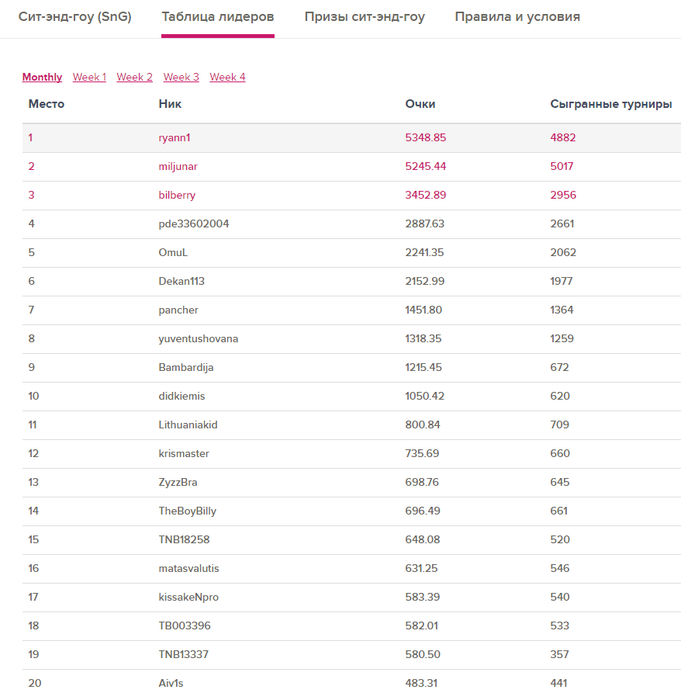The width and height of the screenshot is (681, 700).
Task: Show the Week 1 leaderboard
Action: 89,77
